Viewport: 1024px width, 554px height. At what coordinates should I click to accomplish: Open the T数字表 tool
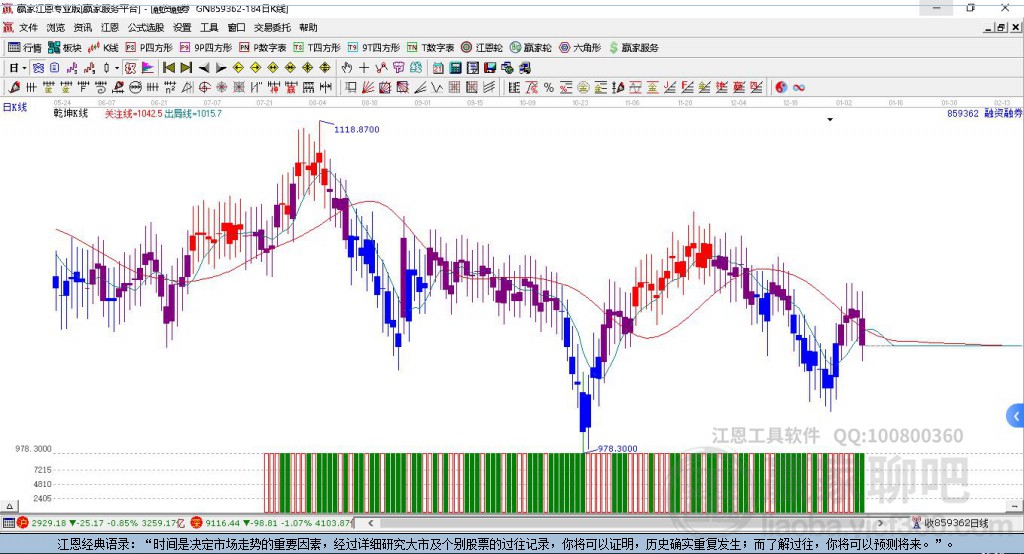click(430, 47)
